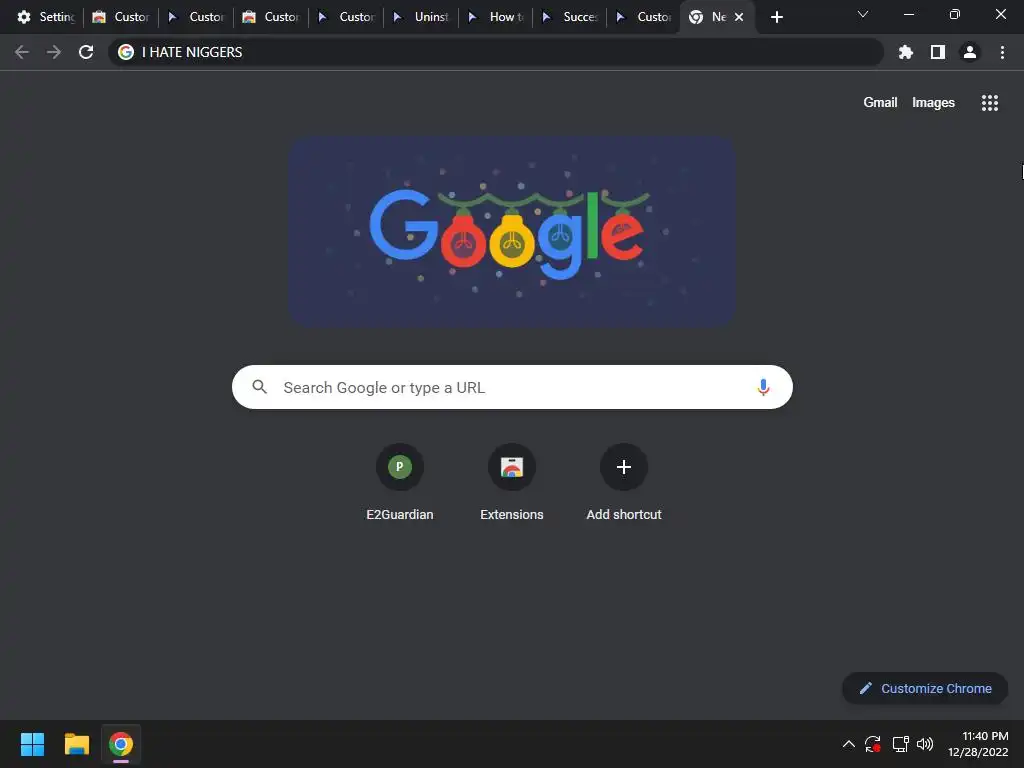
Task: Open the side panel from the toolbar
Action: click(937, 52)
